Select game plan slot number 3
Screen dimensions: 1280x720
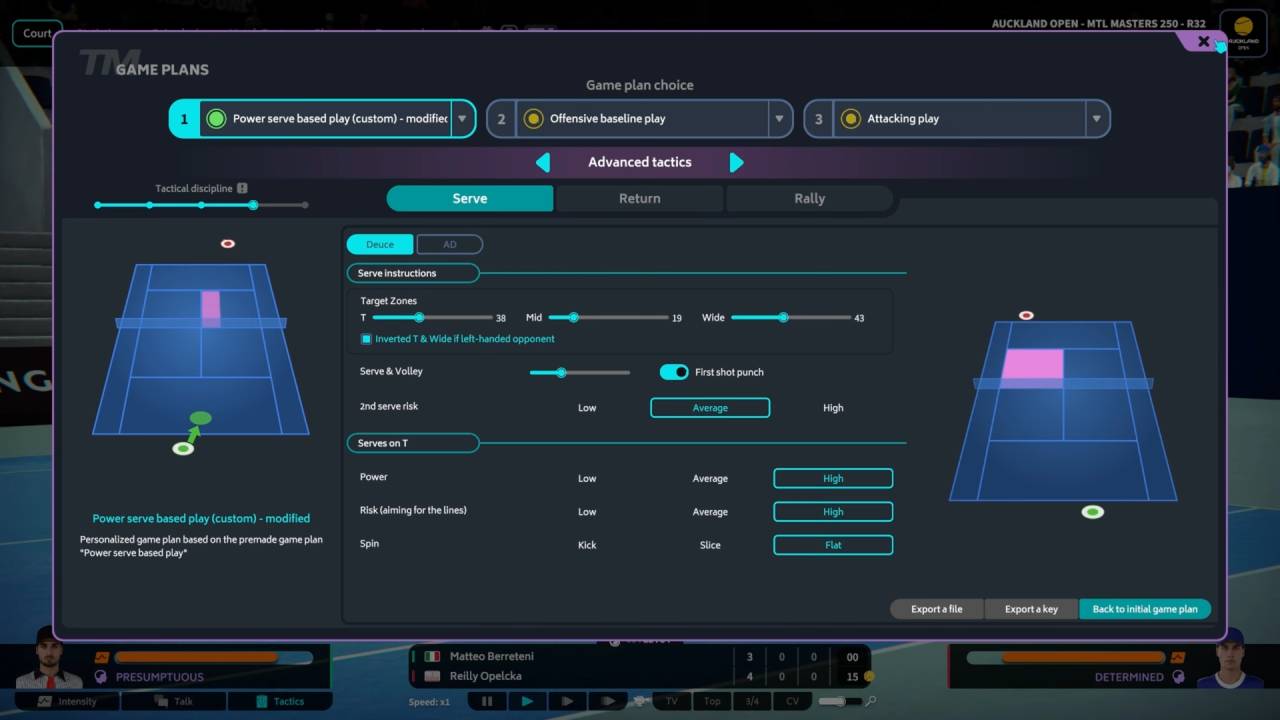point(819,118)
